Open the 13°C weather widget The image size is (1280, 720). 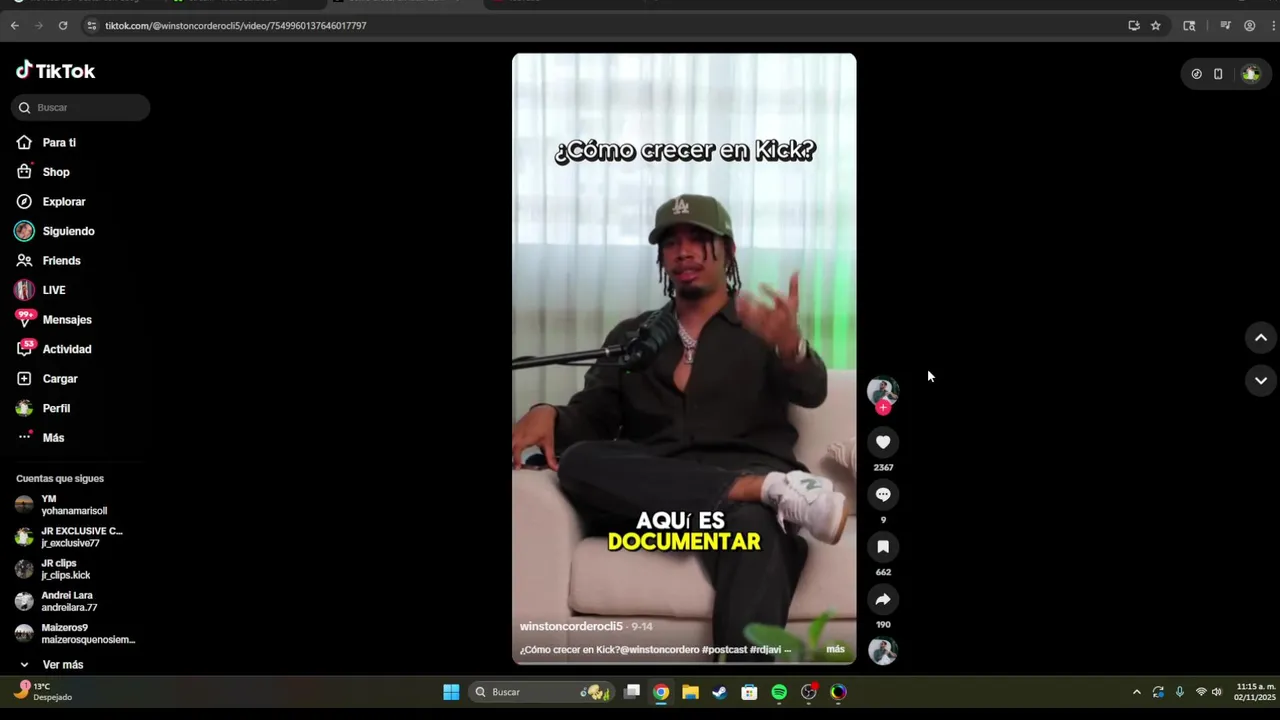(43, 691)
